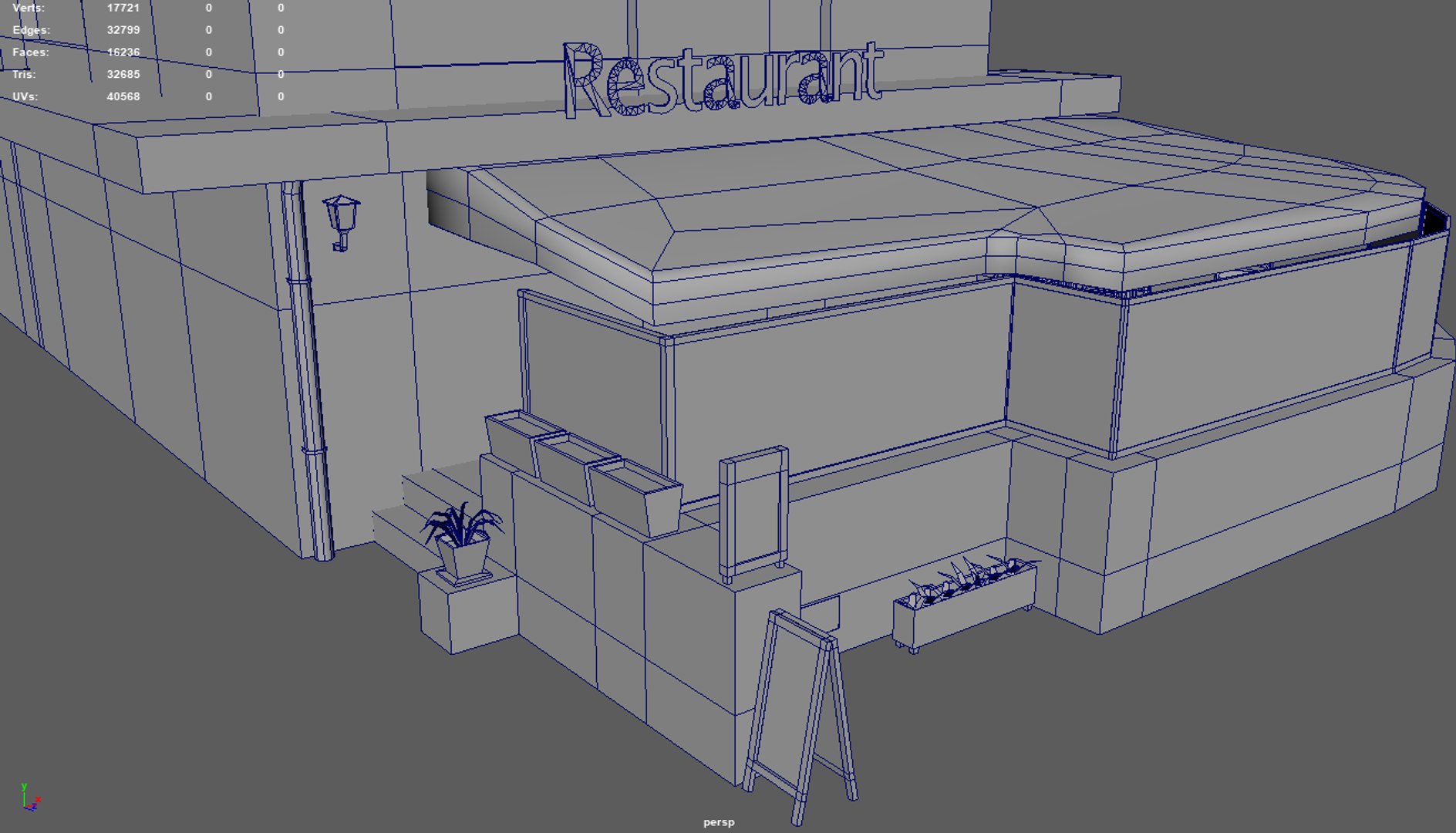Click the Edges count value 32799
Screen dimensions: 1456x833
coord(123,30)
